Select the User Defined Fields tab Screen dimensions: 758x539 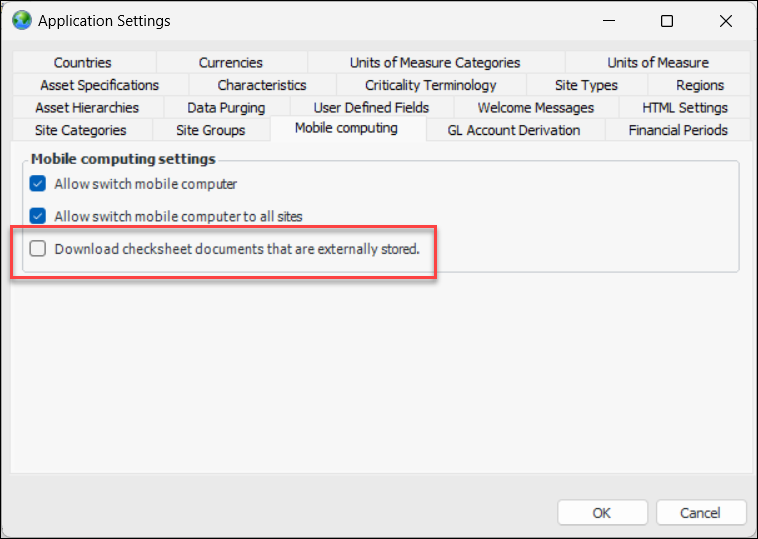pos(371,107)
